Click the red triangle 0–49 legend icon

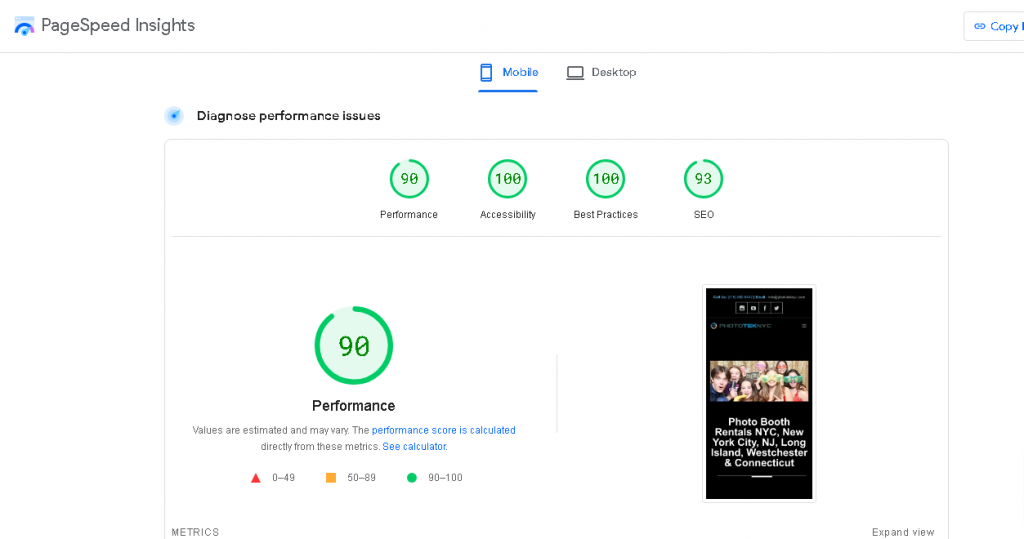point(256,478)
